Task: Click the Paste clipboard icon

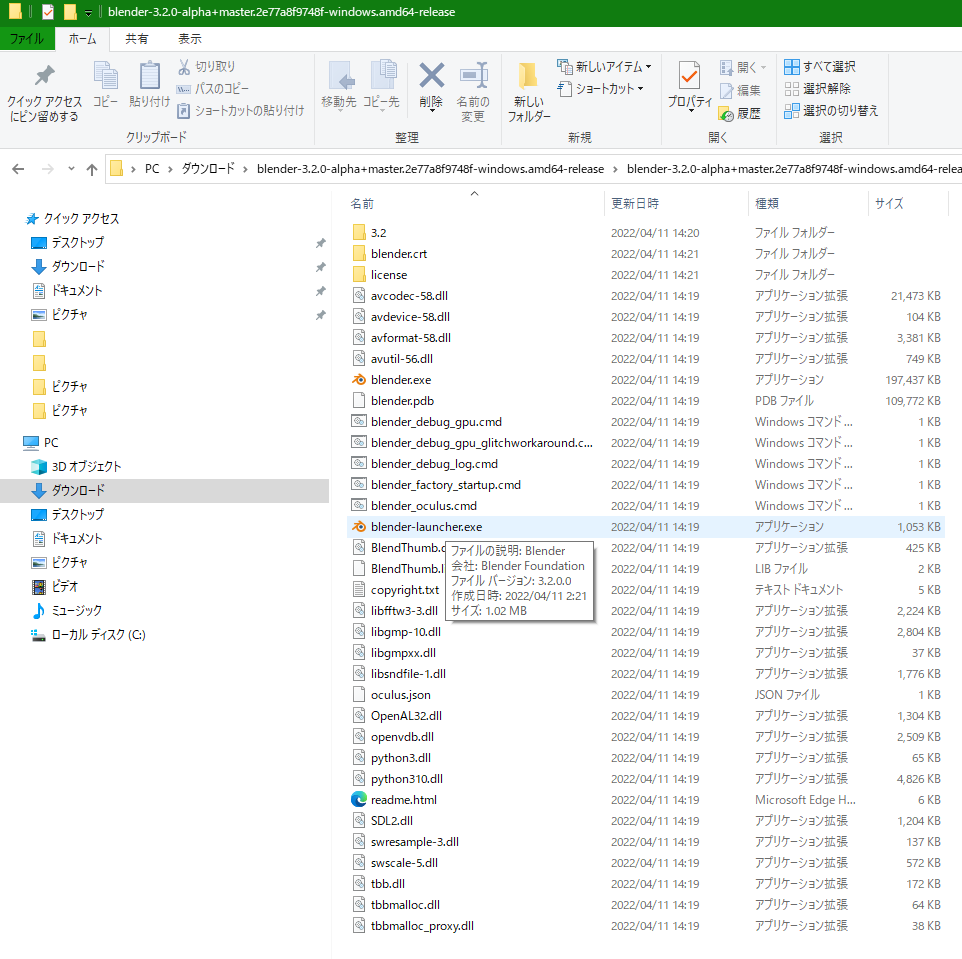Action: (x=149, y=76)
